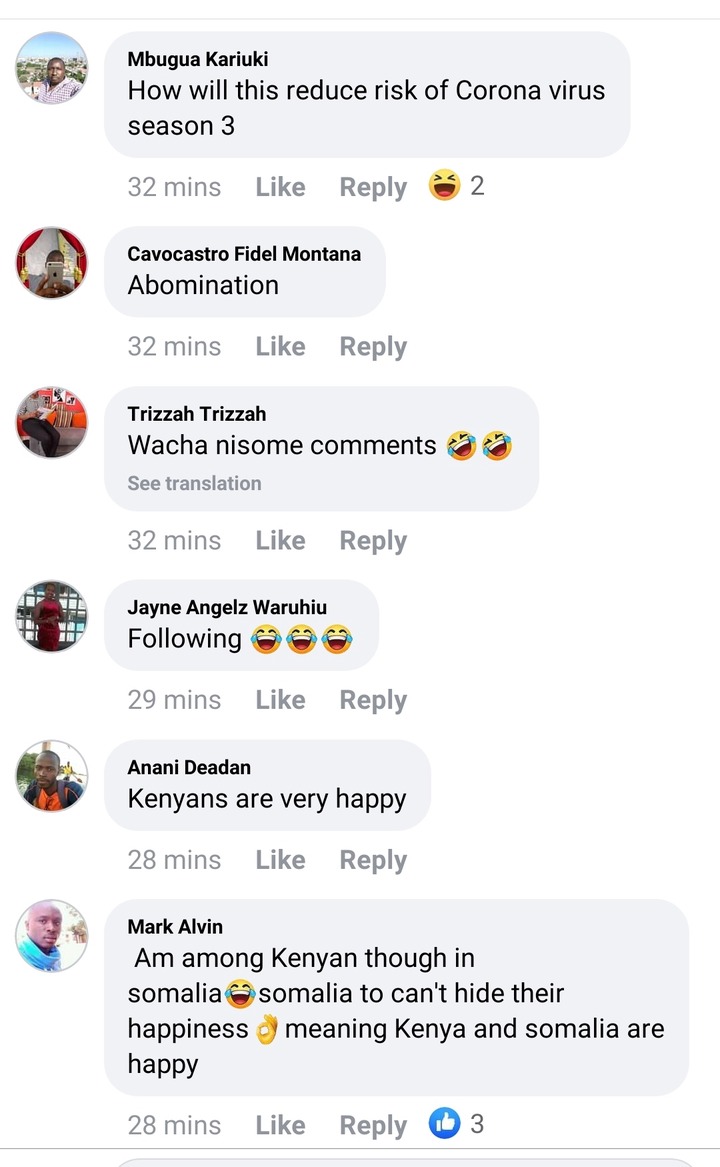Like the 'Following' comment by Jayne
Viewport: 720px width, 1167px height.
(280, 700)
